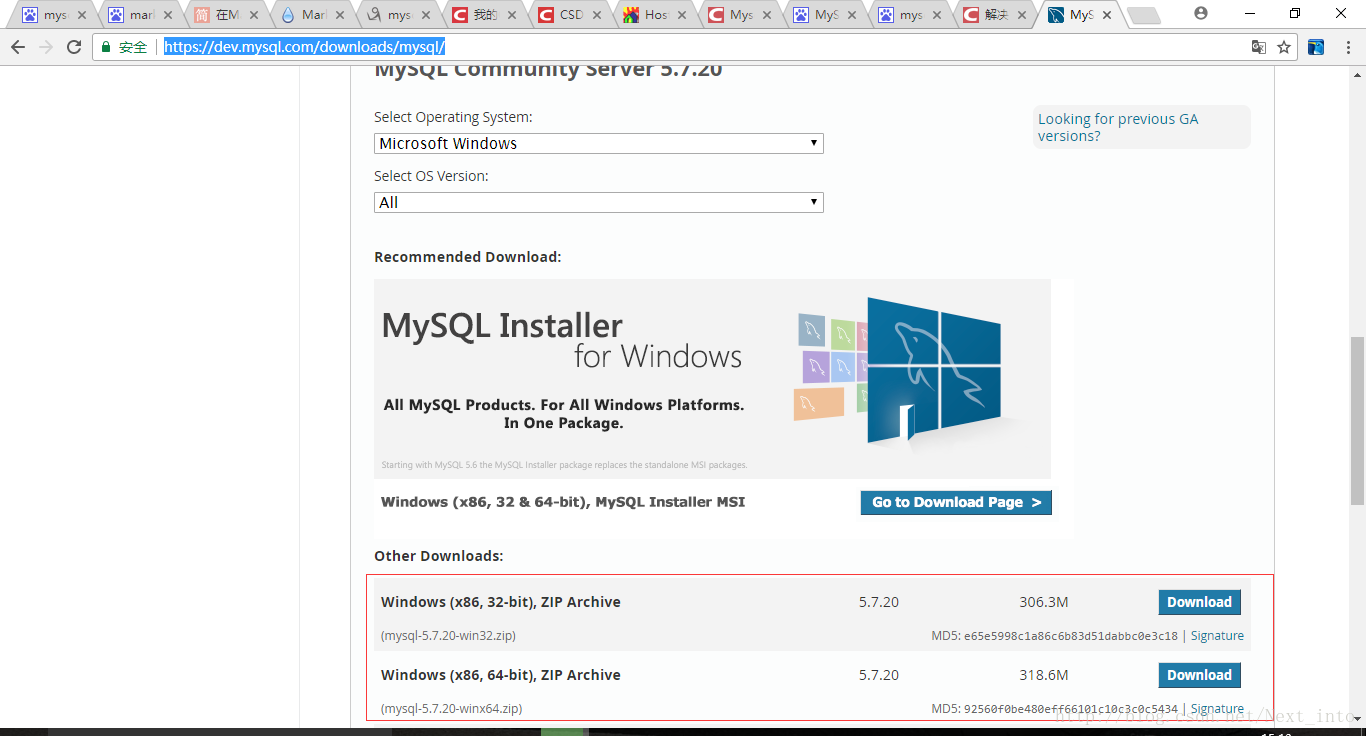
Task: Click the 306.3M file size
Action: (x=1044, y=602)
